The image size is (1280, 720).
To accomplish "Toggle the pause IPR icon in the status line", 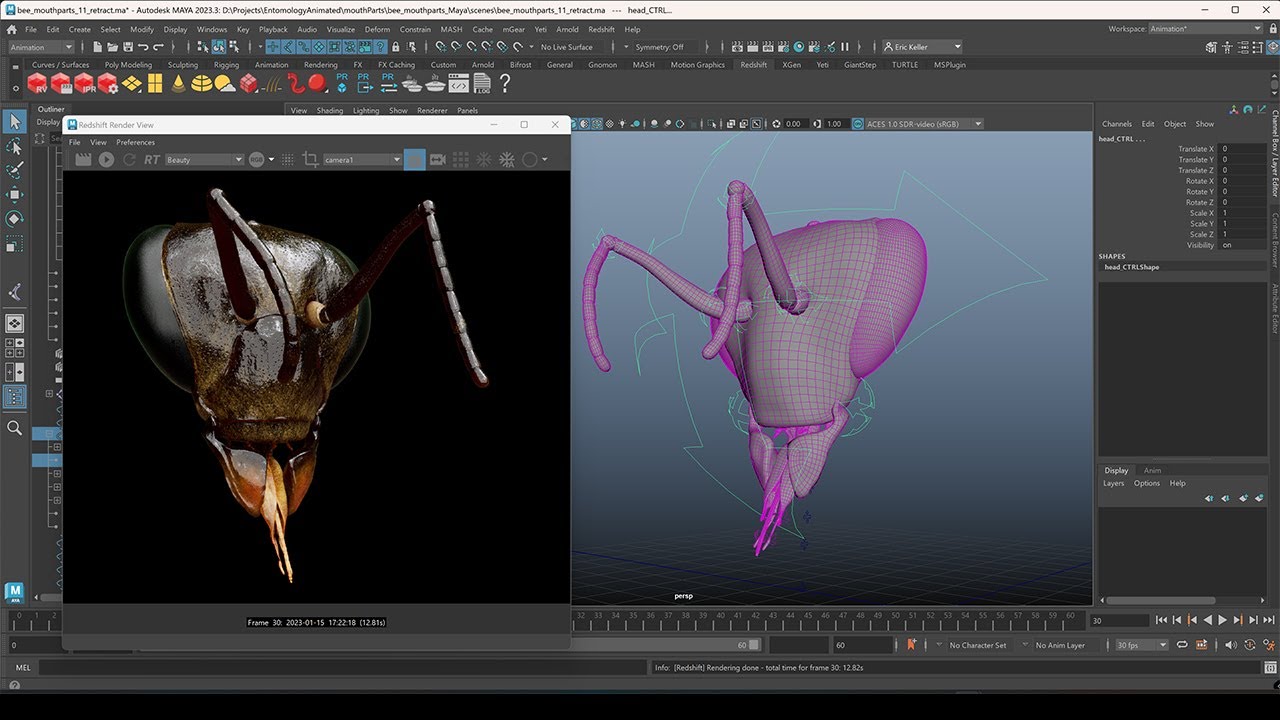I will 844,47.
